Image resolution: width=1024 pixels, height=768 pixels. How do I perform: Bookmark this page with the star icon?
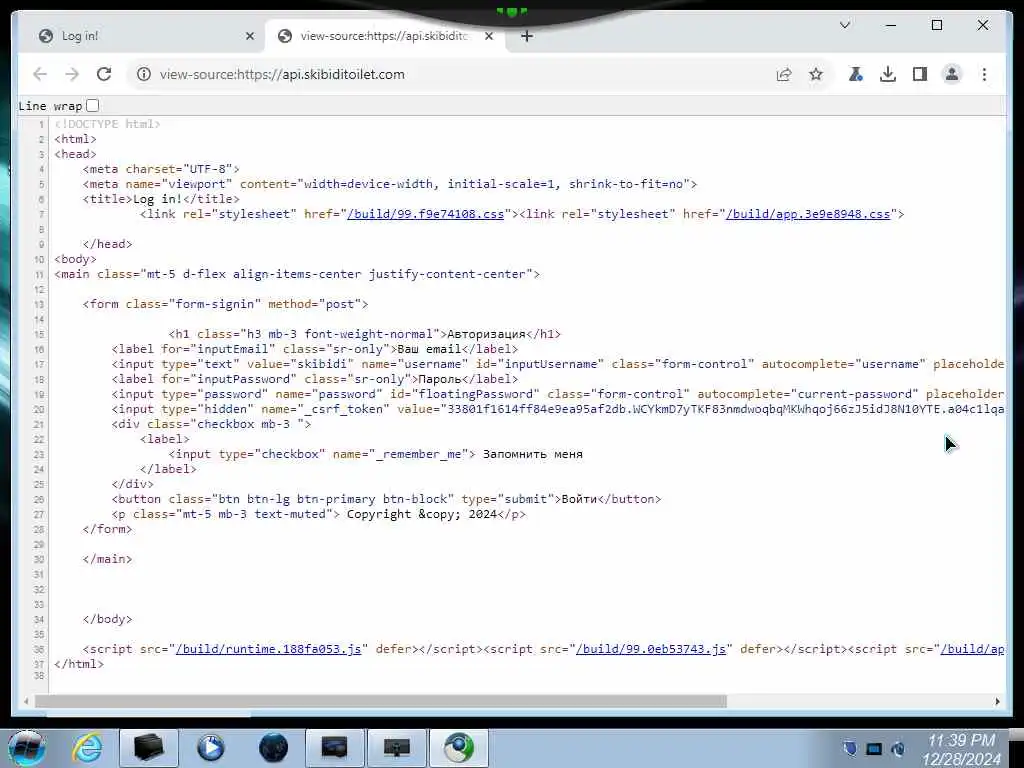pyautogui.click(x=816, y=74)
